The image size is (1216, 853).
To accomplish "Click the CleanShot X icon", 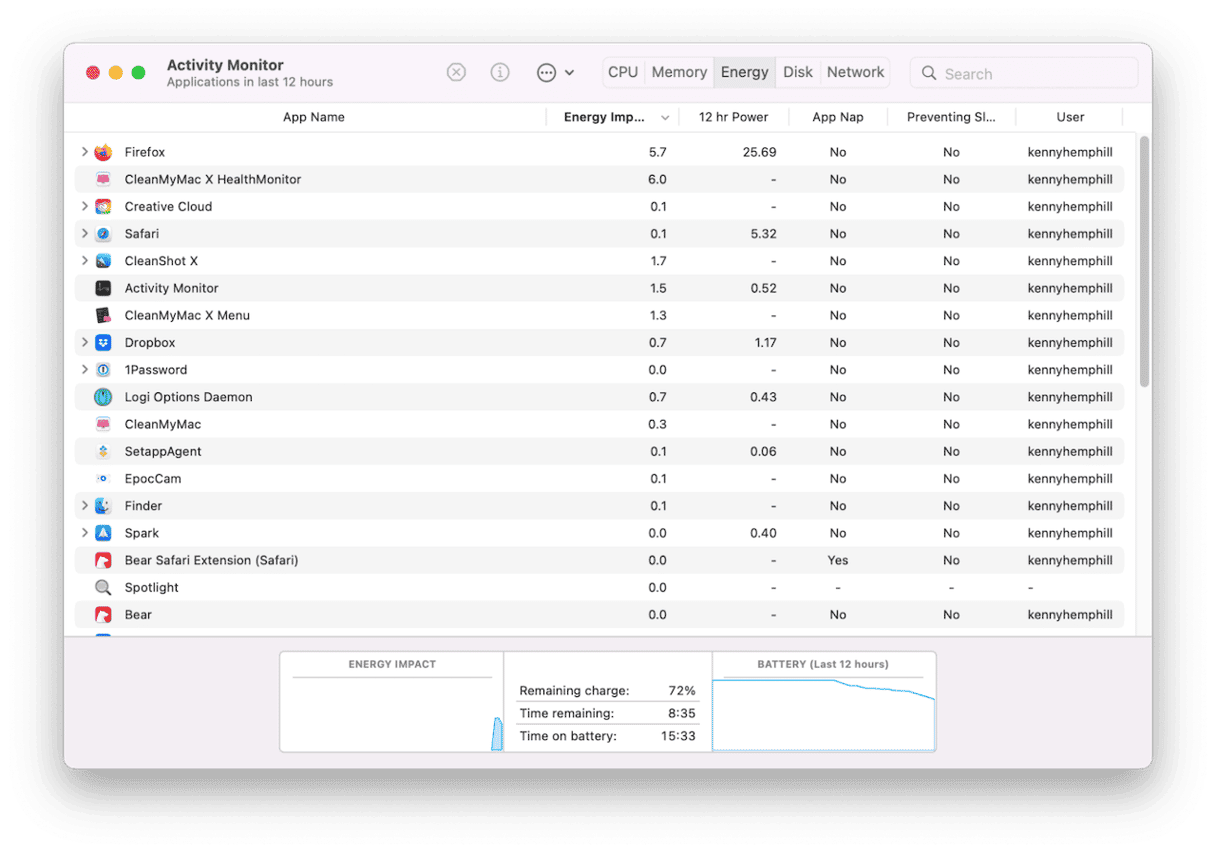I will (103, 261).
